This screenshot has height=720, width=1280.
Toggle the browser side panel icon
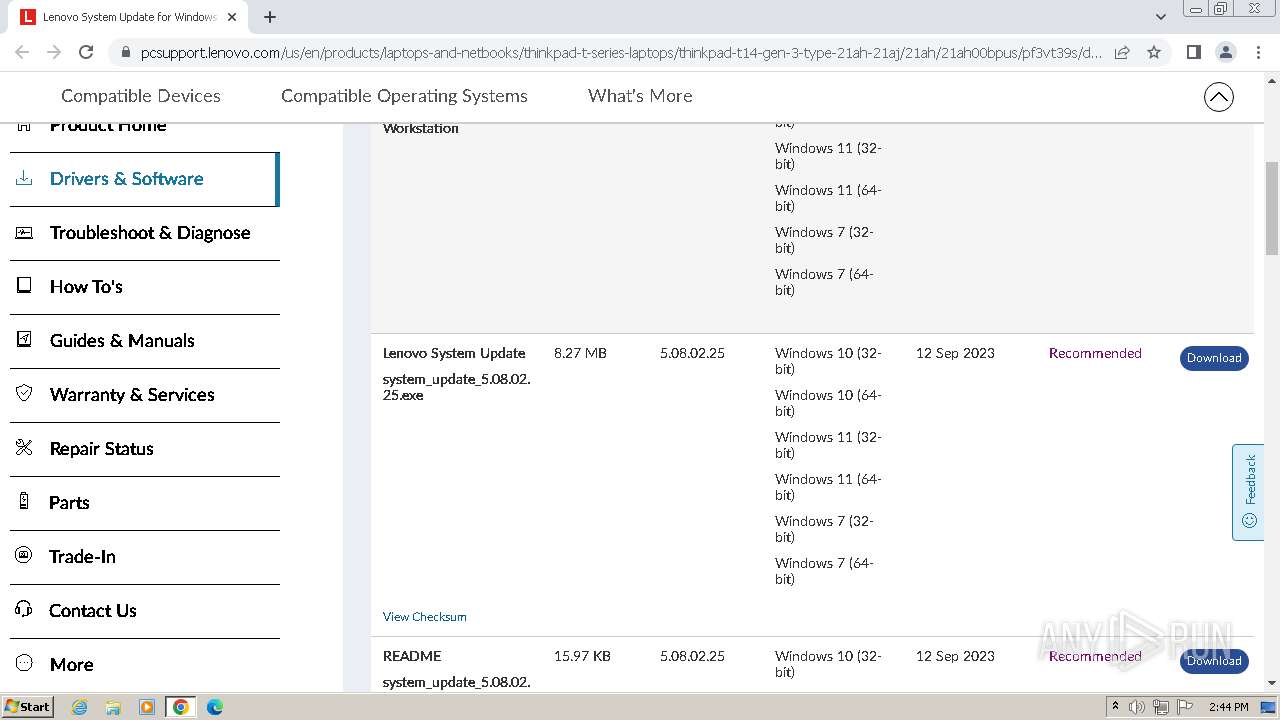click(1193, 52)
